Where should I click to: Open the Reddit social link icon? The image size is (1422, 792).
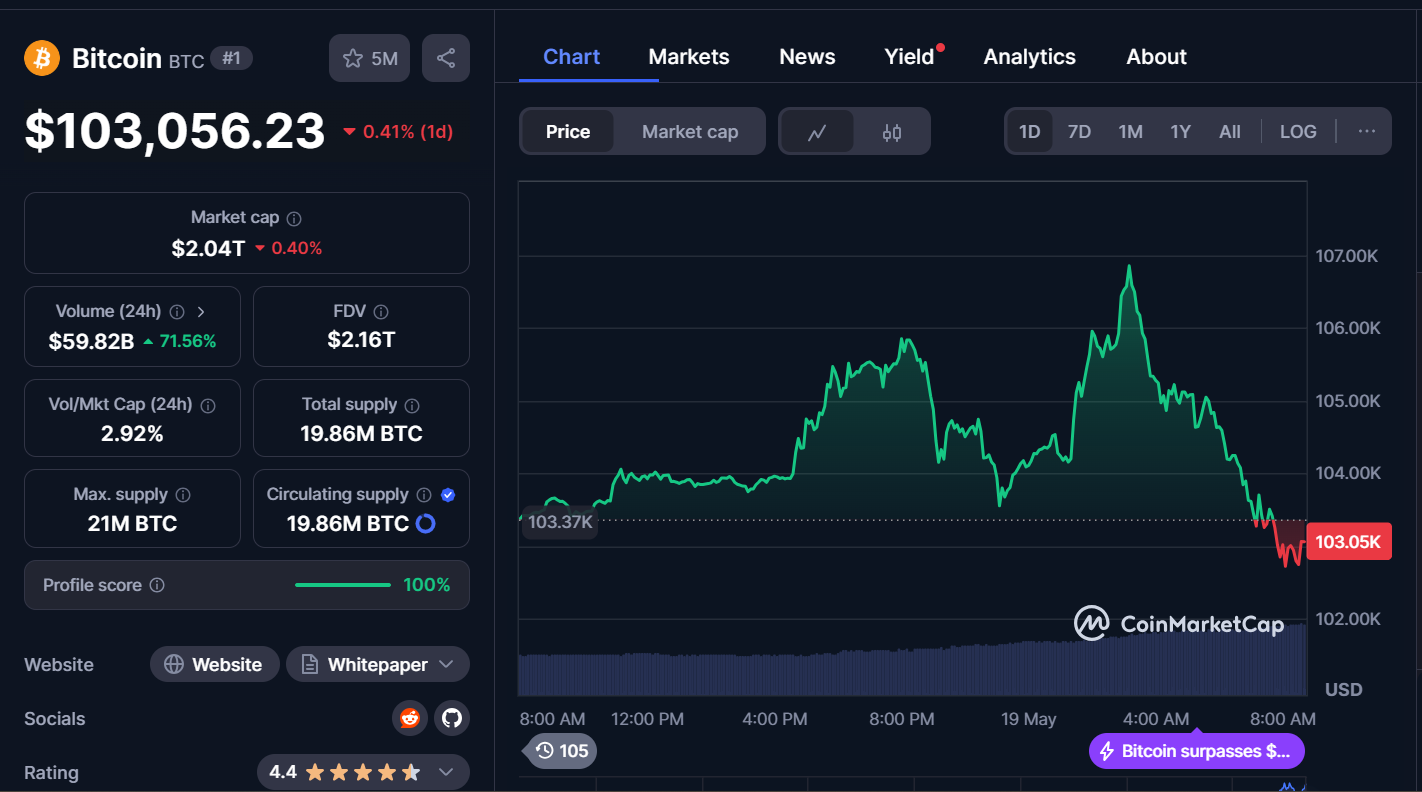(410, 718)
